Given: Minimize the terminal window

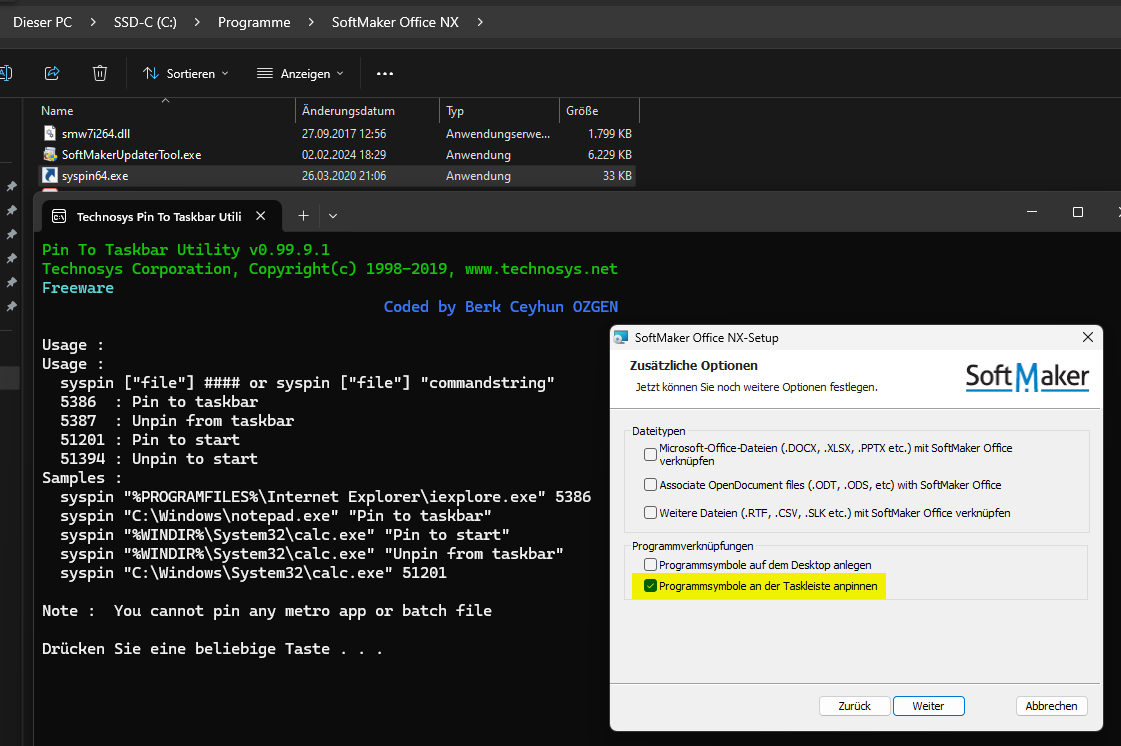Looking at the screenshot, I should tap(1032, 212).
